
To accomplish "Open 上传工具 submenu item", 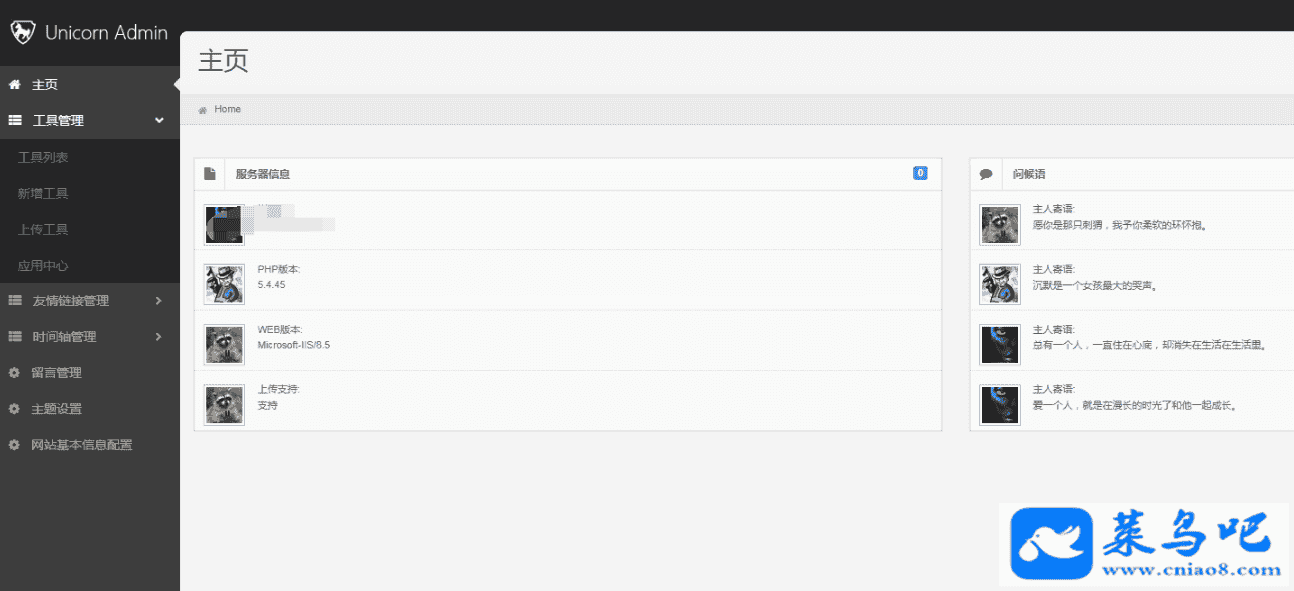I will (43, 230).
